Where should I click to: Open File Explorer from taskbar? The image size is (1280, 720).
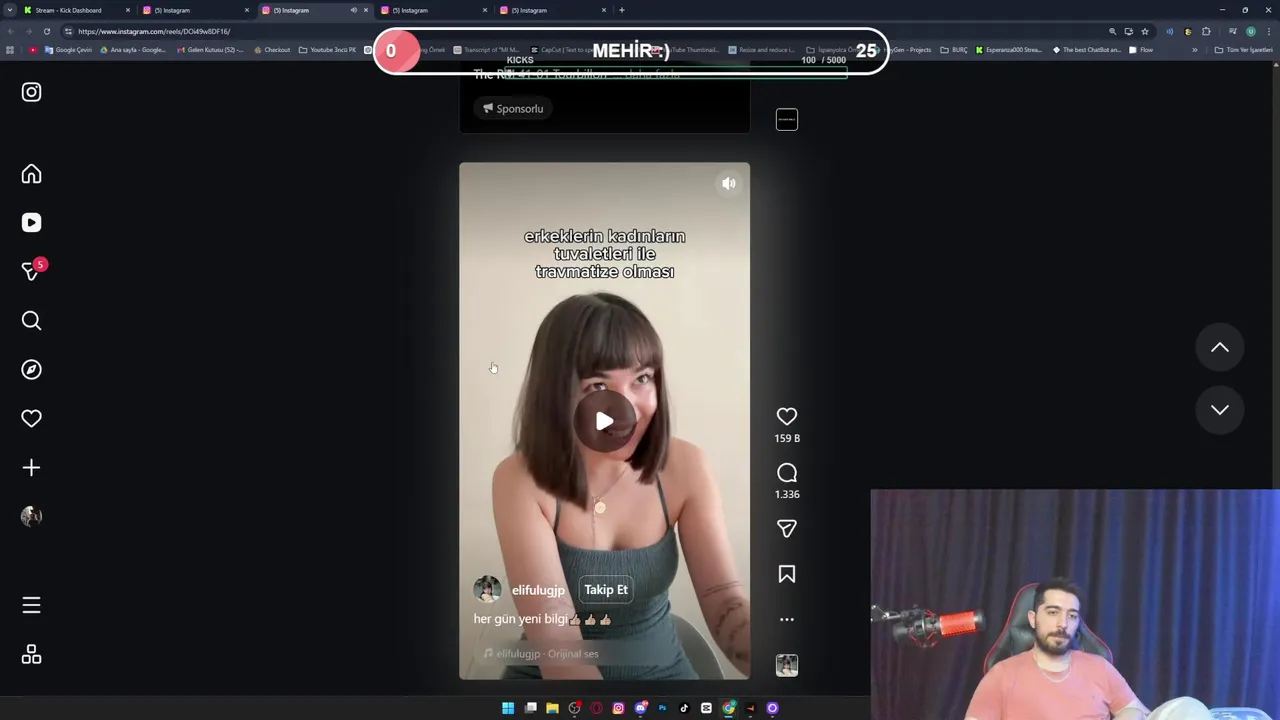click(x=552, y=708)
